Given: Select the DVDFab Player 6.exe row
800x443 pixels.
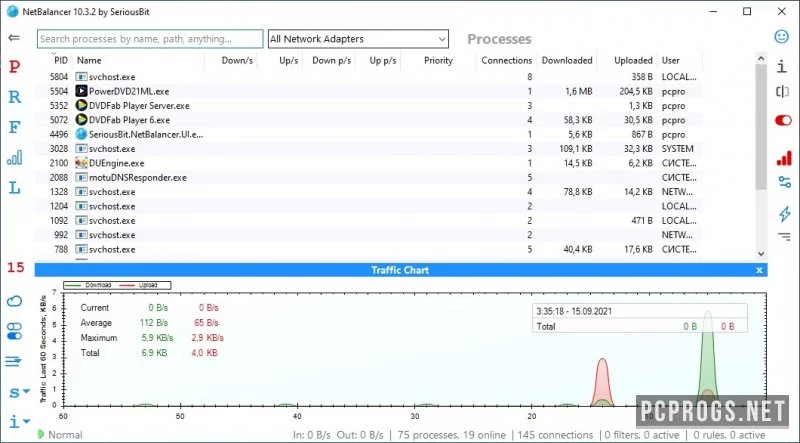Looking at the screenshot, I should tap(368, 120).
